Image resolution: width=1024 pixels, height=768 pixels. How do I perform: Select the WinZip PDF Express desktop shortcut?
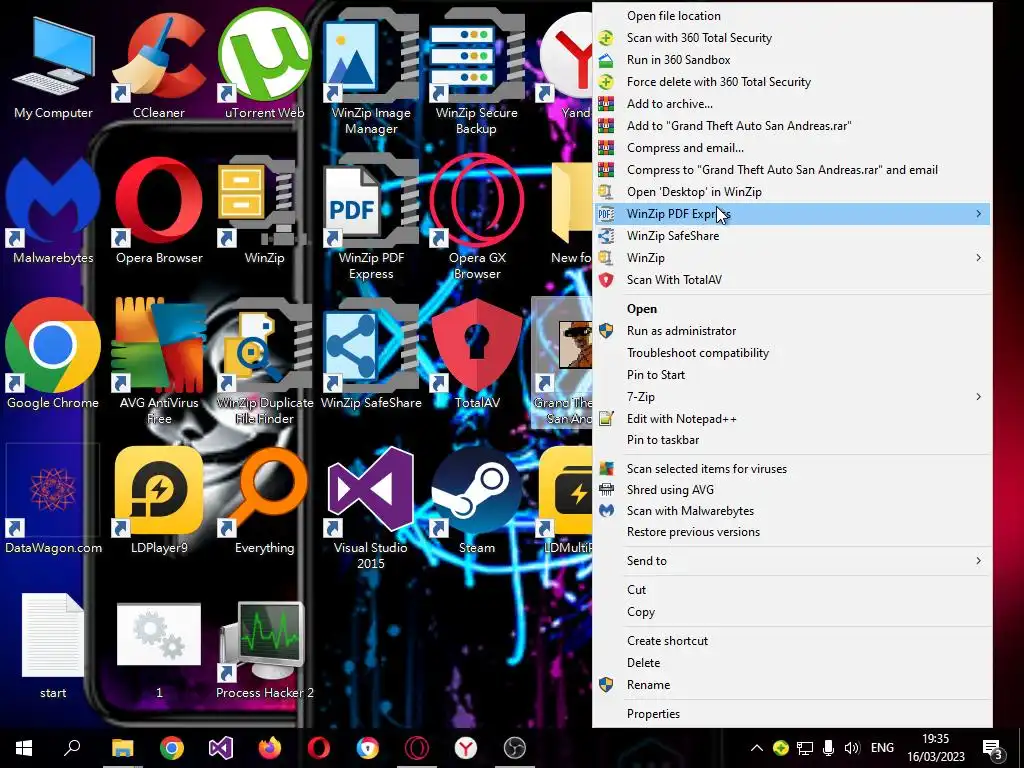coord(370,217)
